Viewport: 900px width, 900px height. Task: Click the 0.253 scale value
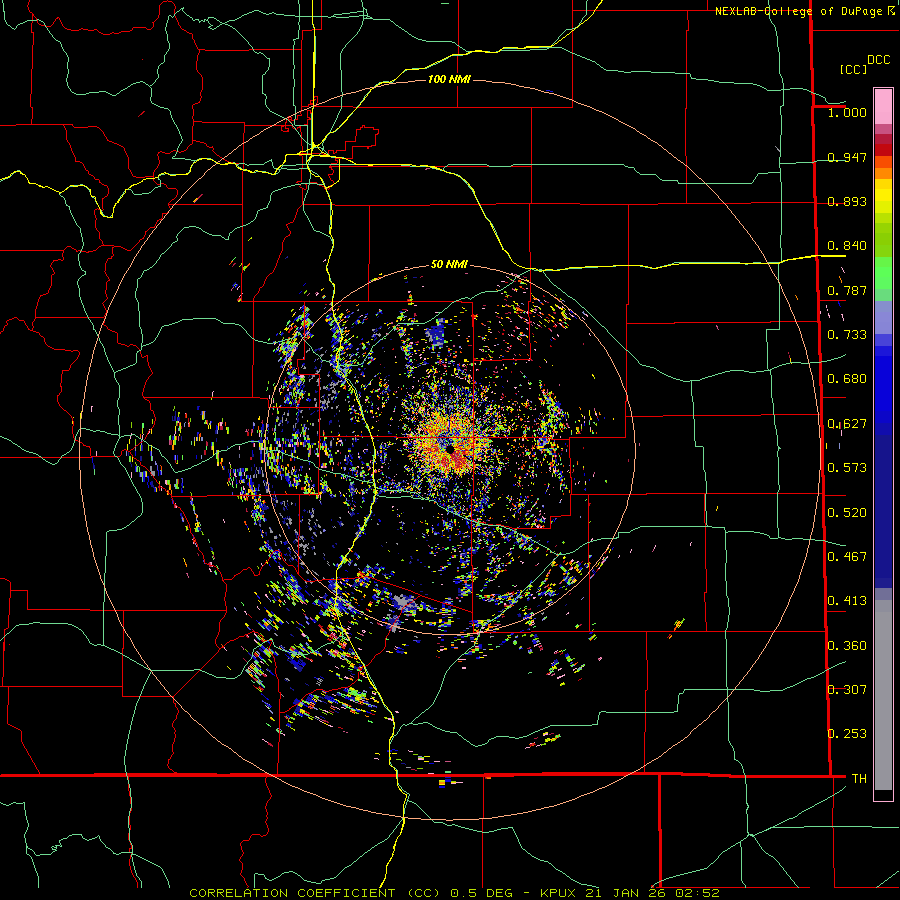click(x=847, y=734)
